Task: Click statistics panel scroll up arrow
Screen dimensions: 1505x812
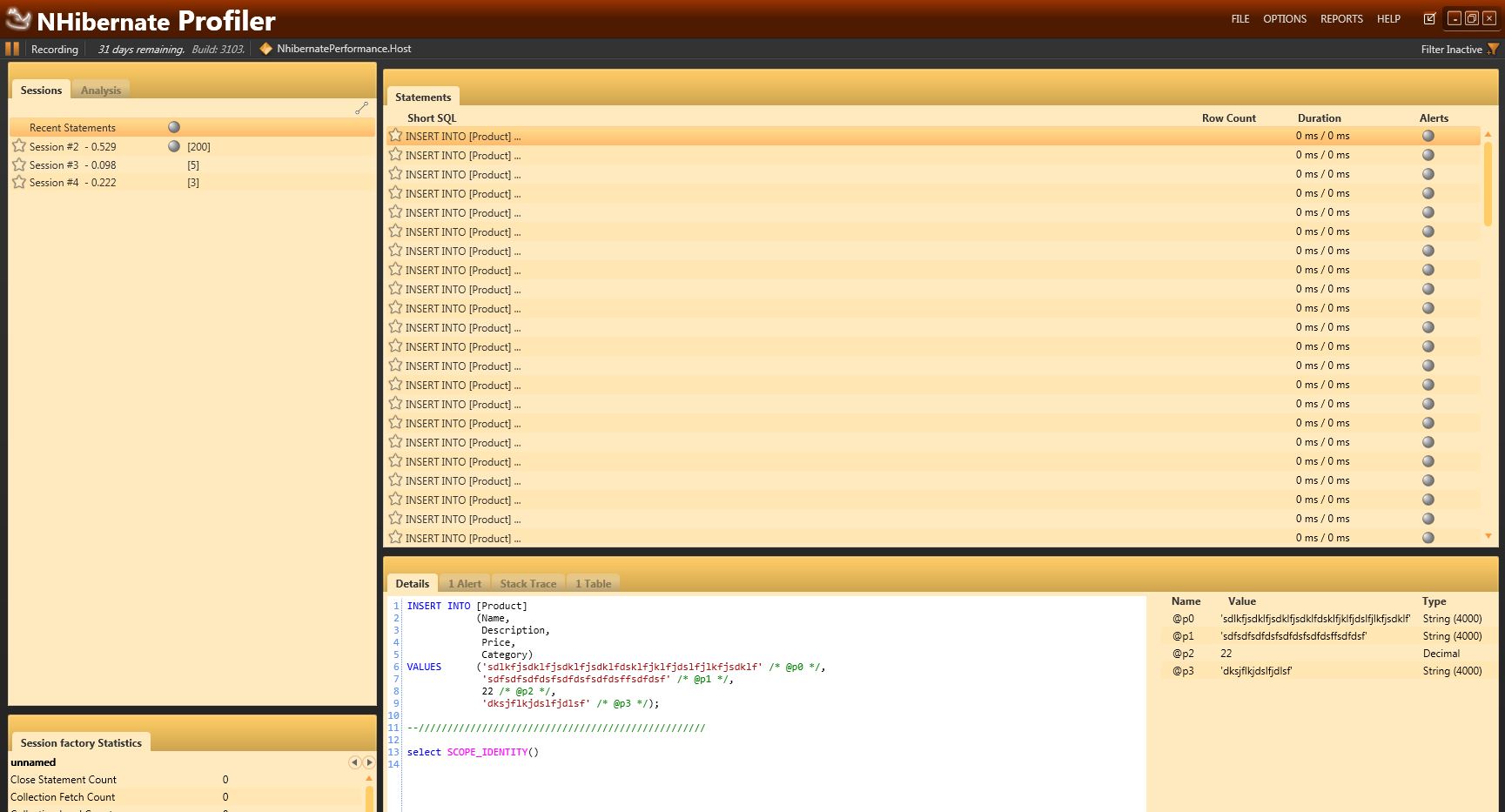Action: (369, 779)
